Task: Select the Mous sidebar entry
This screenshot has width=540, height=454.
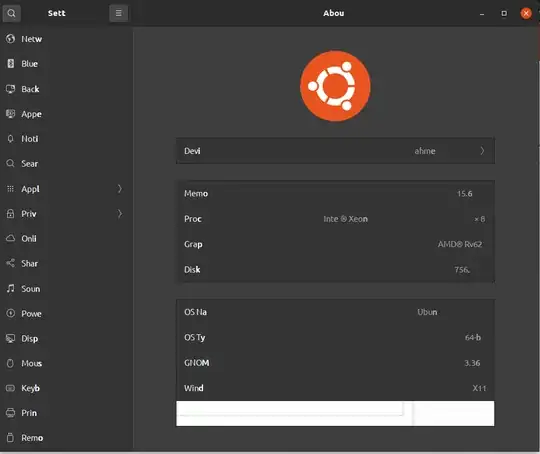Action: 67,363
